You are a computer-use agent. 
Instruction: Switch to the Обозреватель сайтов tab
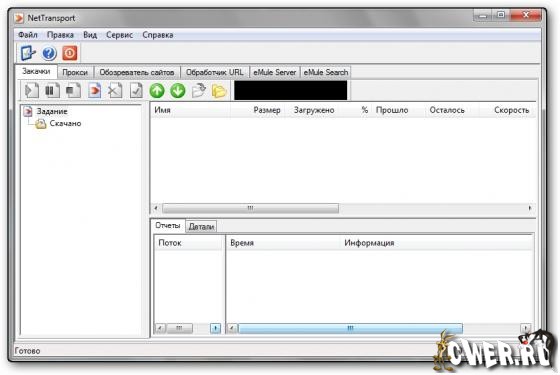click(137, 72)
